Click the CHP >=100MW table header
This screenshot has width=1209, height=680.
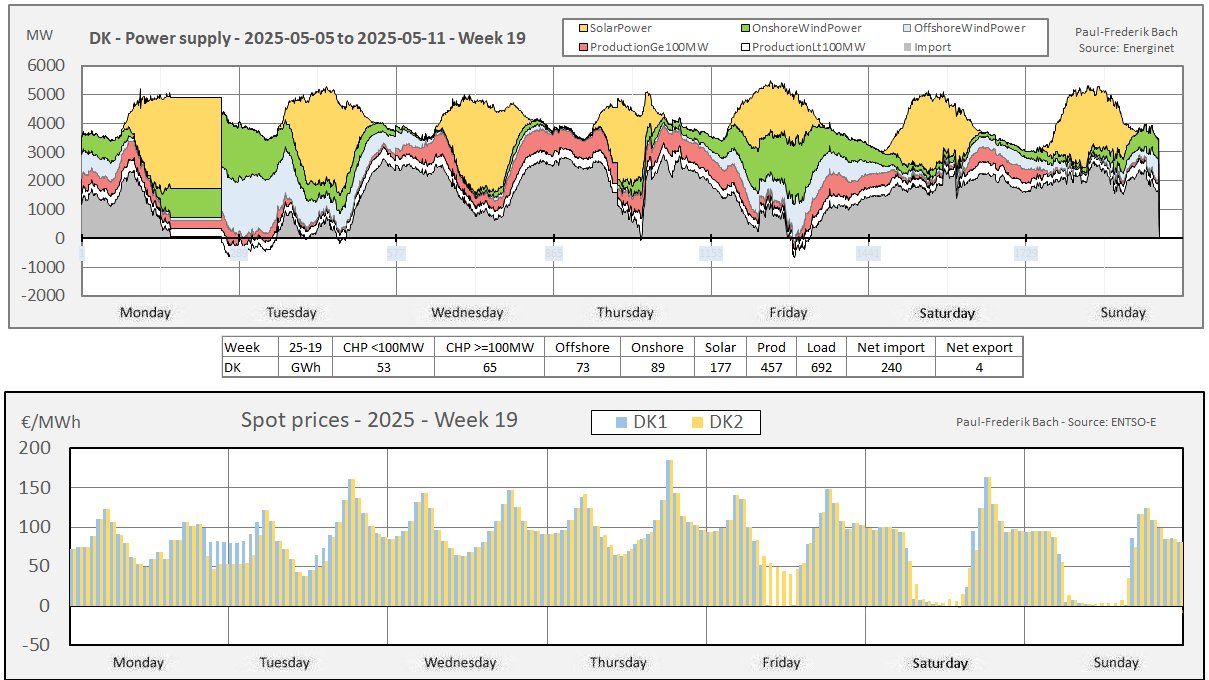coord(488,347)
